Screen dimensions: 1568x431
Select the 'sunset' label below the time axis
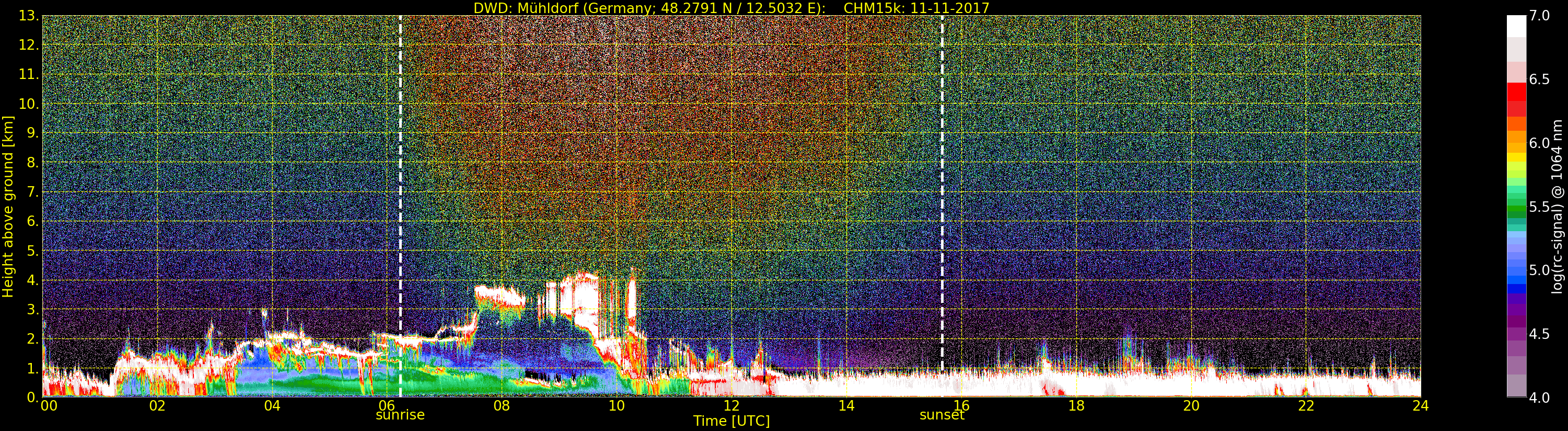[x=942, y=415]
